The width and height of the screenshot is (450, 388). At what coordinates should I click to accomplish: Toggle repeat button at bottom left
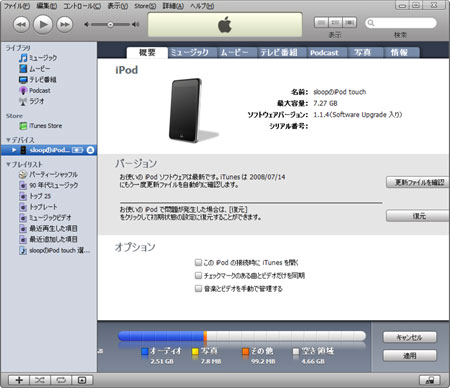61,380
